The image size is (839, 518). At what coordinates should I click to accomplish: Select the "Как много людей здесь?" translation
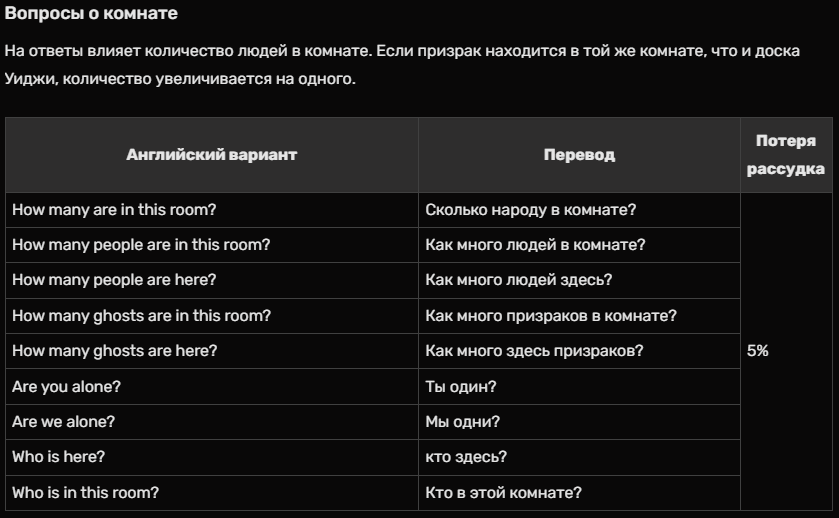518,280
